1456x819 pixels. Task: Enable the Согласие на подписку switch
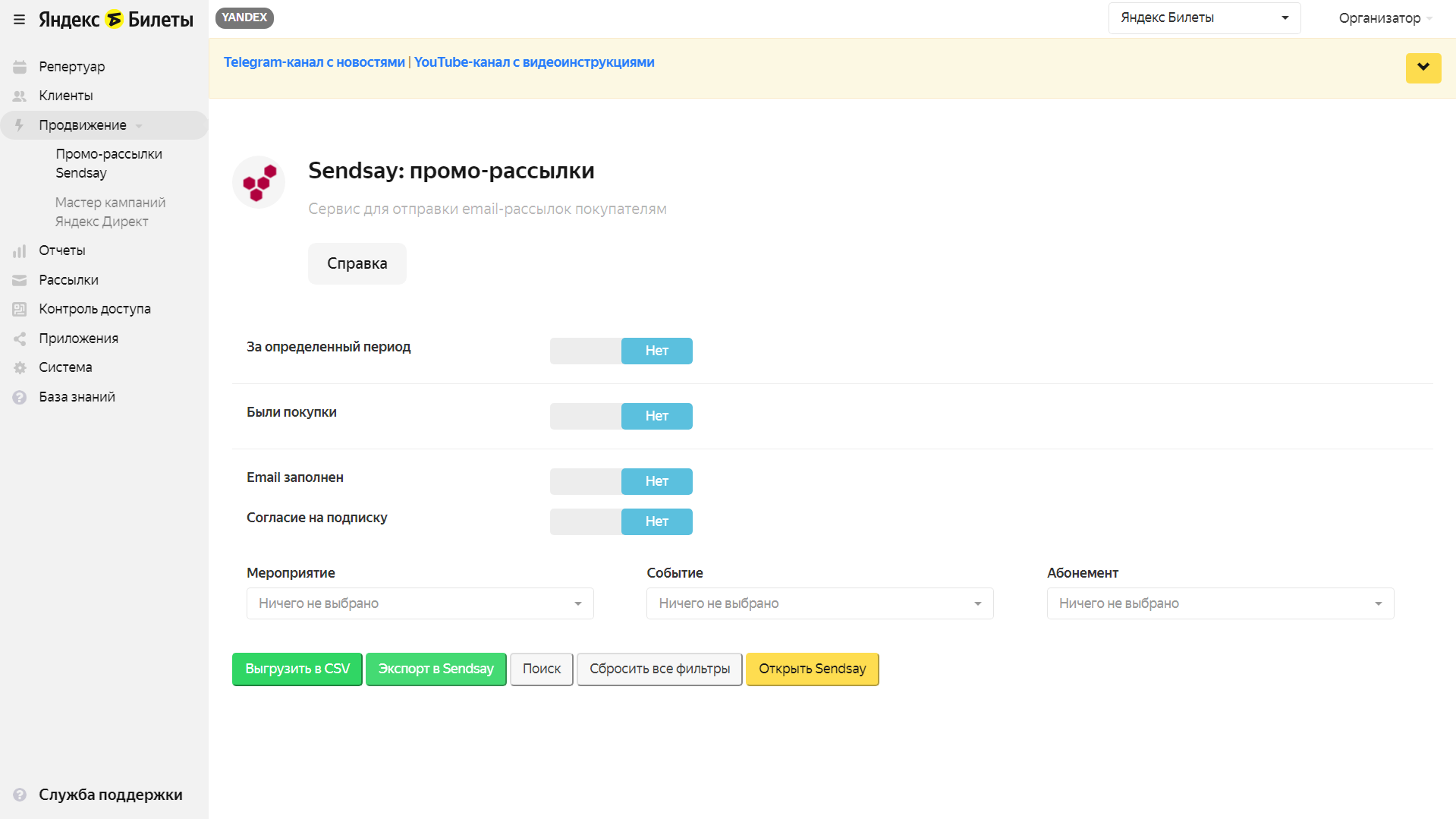621,522
